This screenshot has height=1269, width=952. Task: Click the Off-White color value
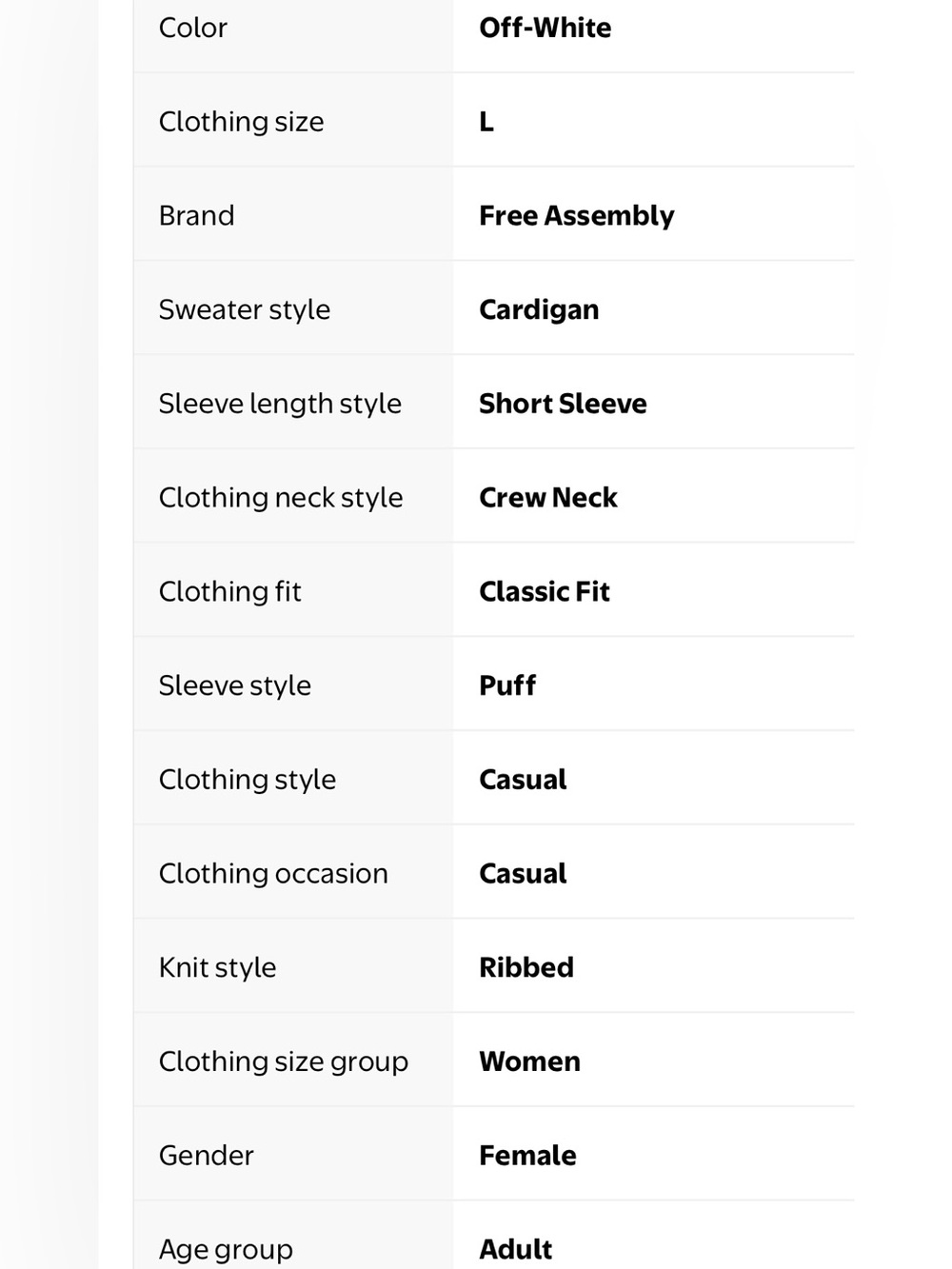point(545,28)
